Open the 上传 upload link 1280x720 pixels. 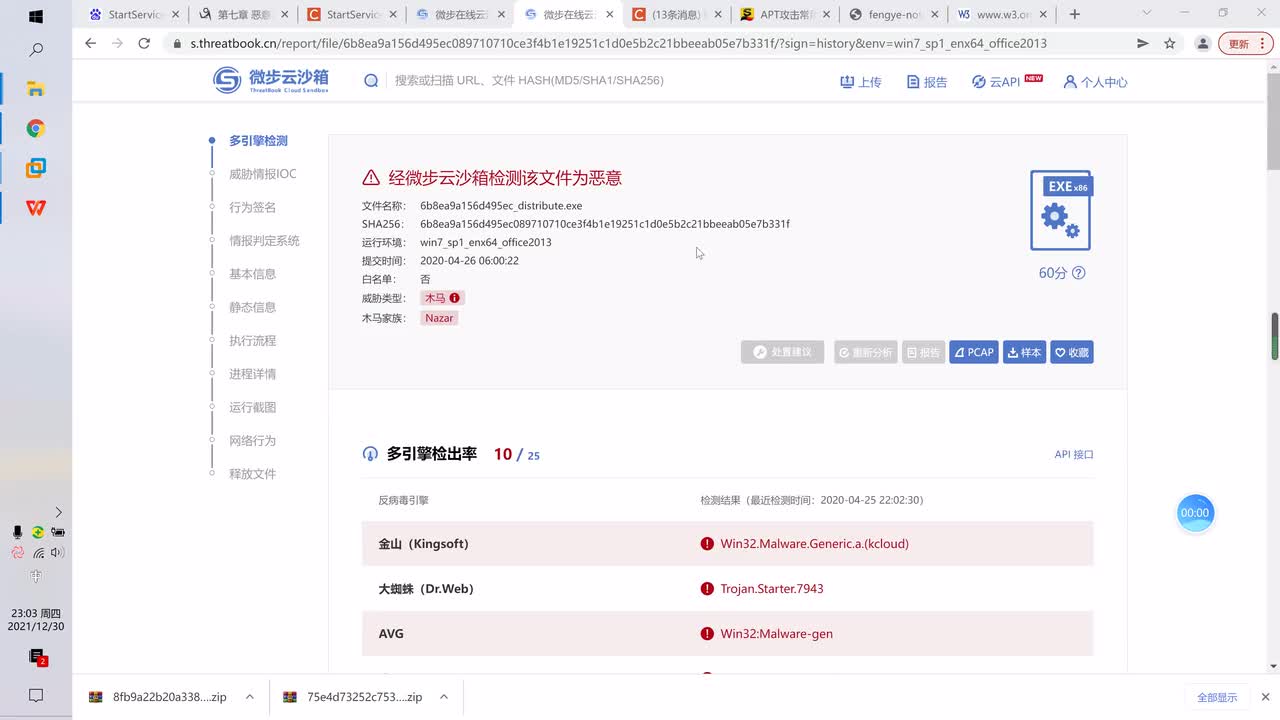[x=860, y=82]
